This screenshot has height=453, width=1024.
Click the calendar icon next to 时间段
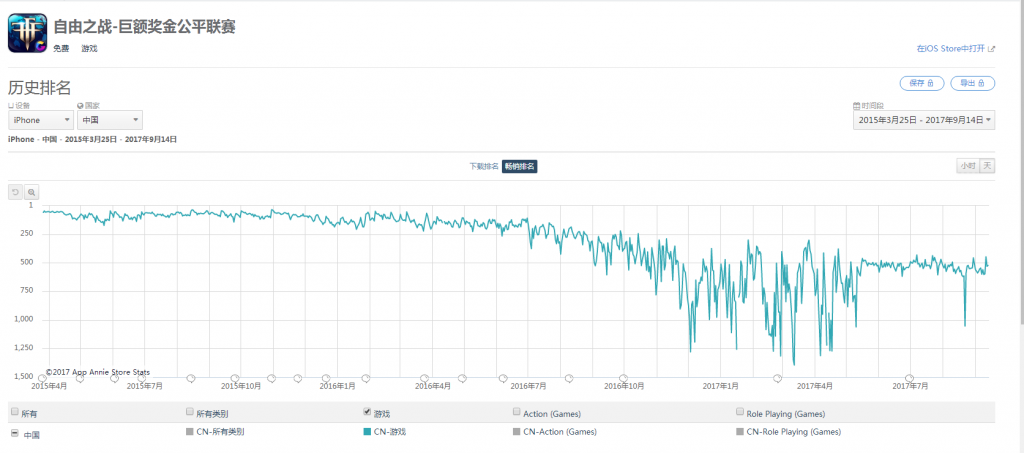[x=856, y=105]
